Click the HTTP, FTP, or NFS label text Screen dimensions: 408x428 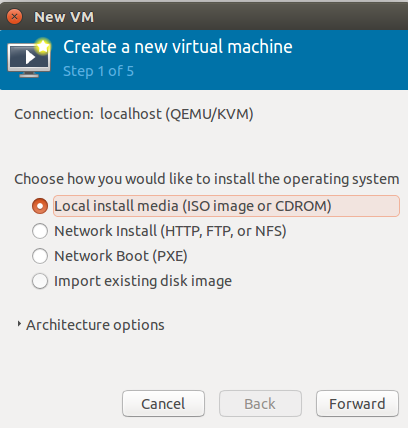pyautogui.click(x=224, y=231)
